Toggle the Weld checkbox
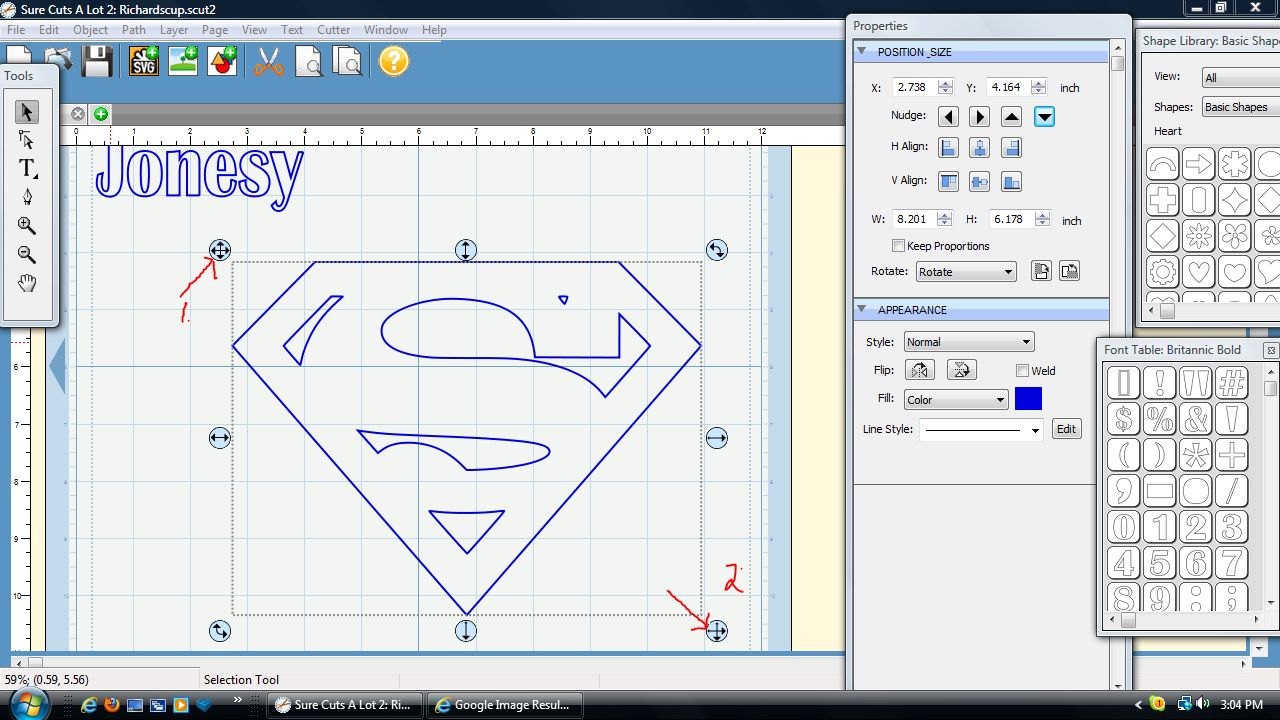Image resolution: width=1280 pixels, height=720 pixels. click(1022, 371)
